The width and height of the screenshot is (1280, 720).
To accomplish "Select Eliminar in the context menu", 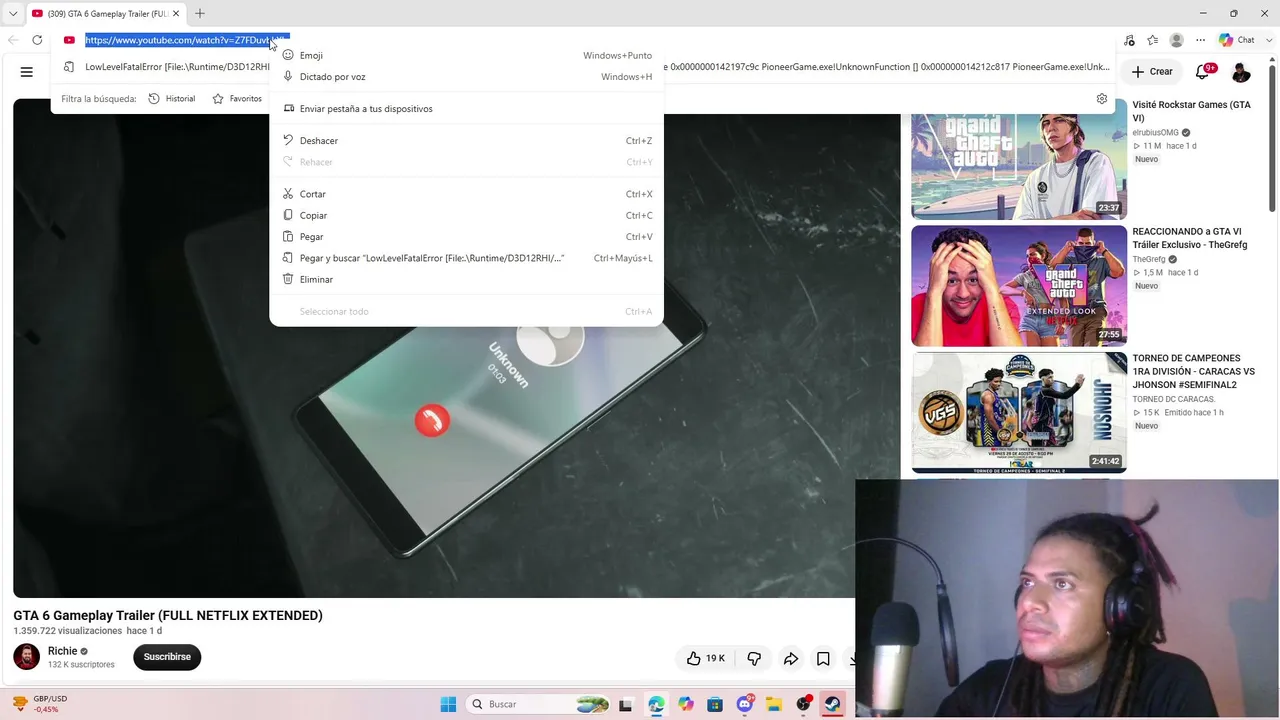I will click(x=466, y=280).
